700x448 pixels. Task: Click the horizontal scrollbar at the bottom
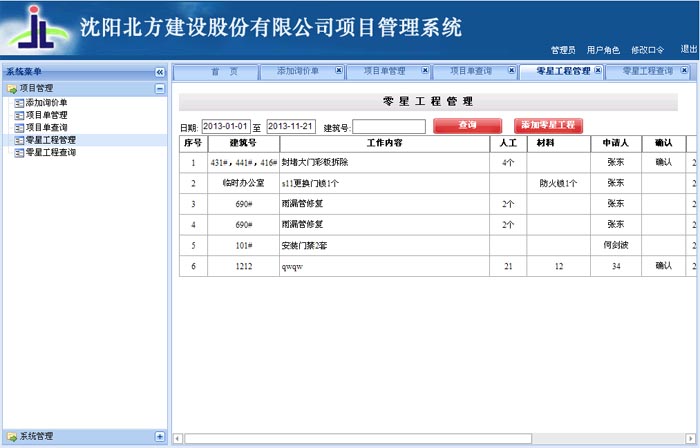tap(430, 439)
